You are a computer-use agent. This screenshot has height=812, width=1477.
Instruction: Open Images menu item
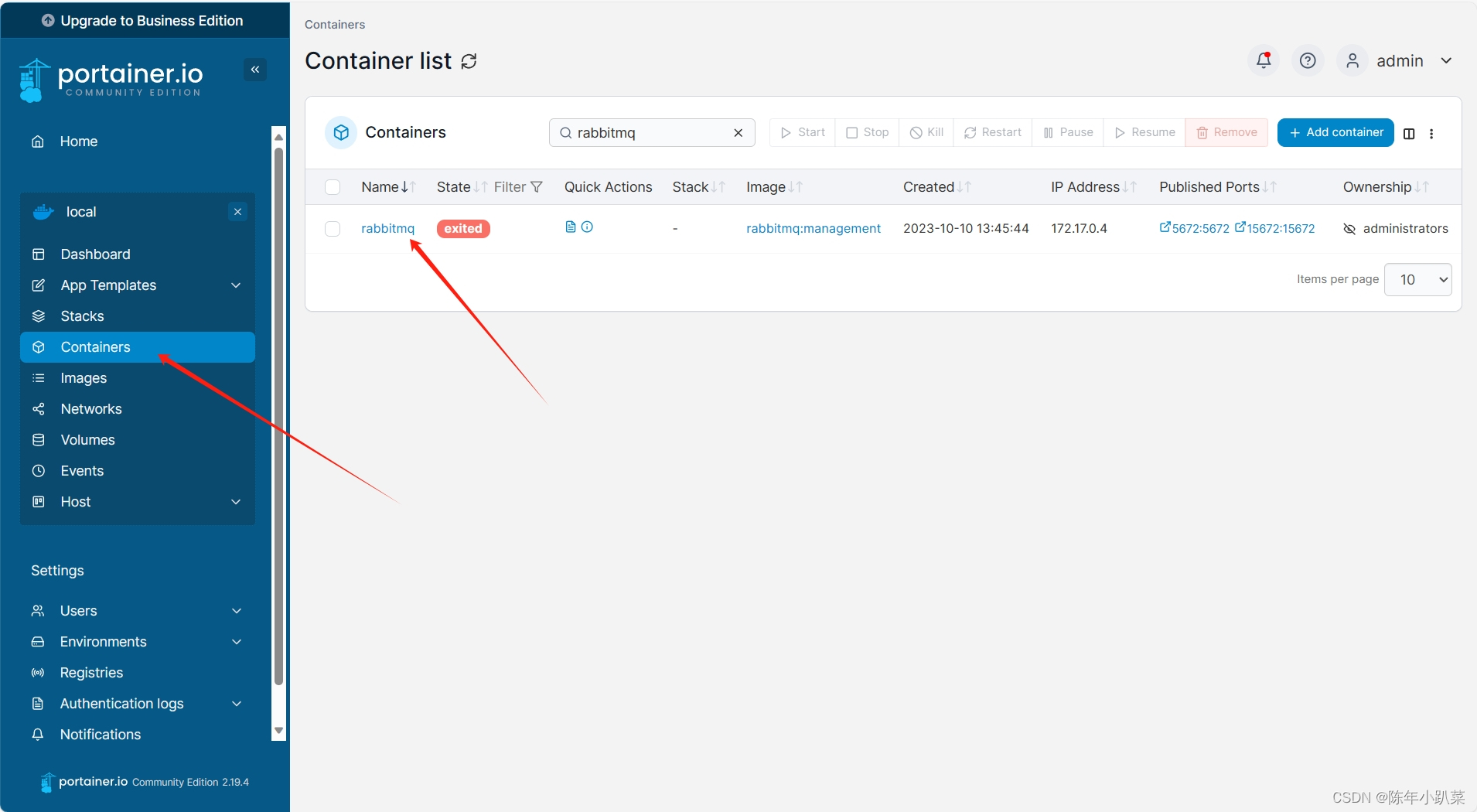click(x=138, y=378)
